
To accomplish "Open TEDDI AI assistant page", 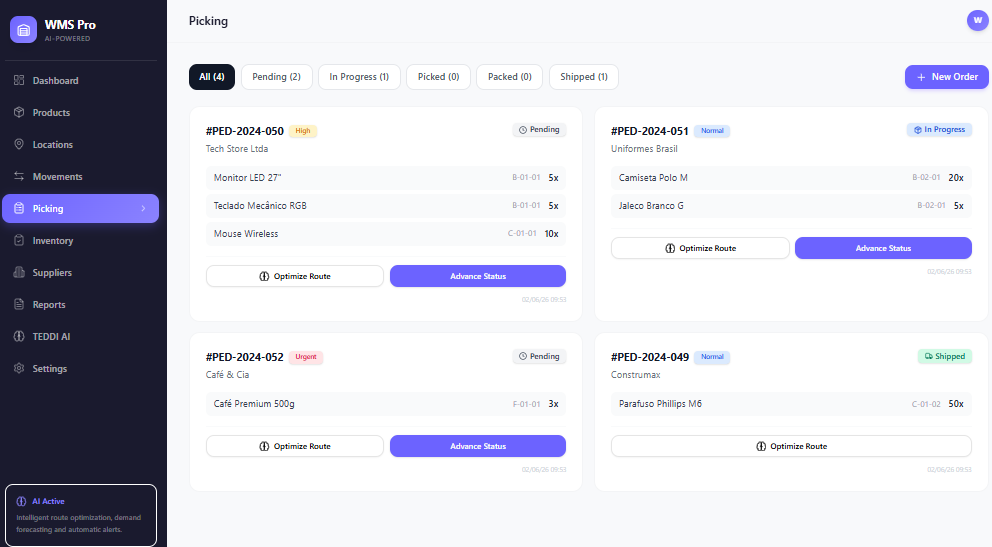I will click(80, 336).
